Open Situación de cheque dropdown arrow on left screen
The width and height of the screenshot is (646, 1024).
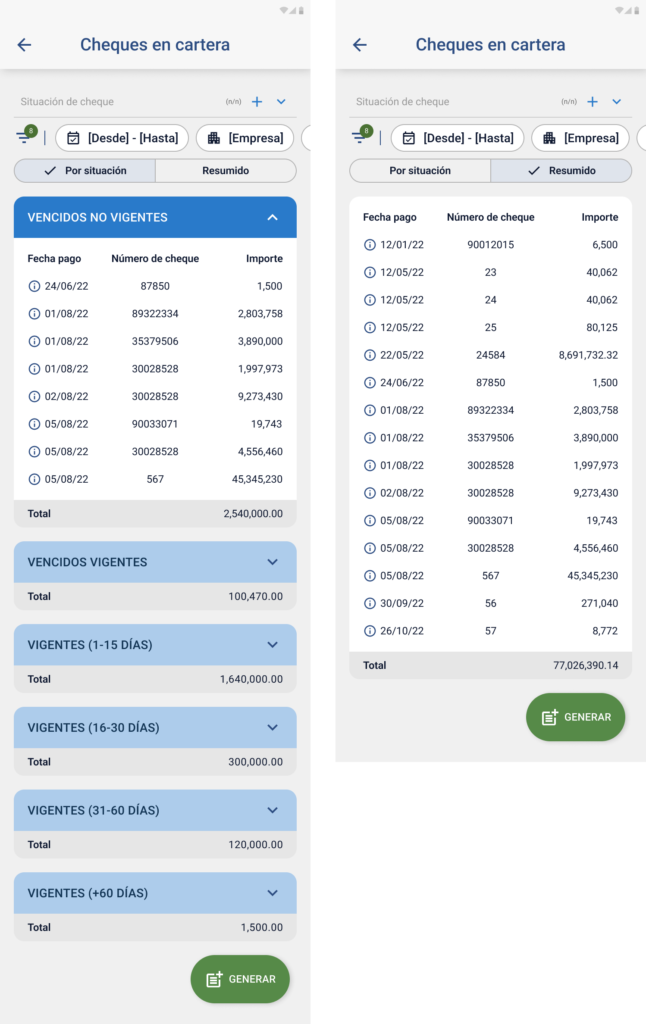pyautogui.click(x=281, y=102)
